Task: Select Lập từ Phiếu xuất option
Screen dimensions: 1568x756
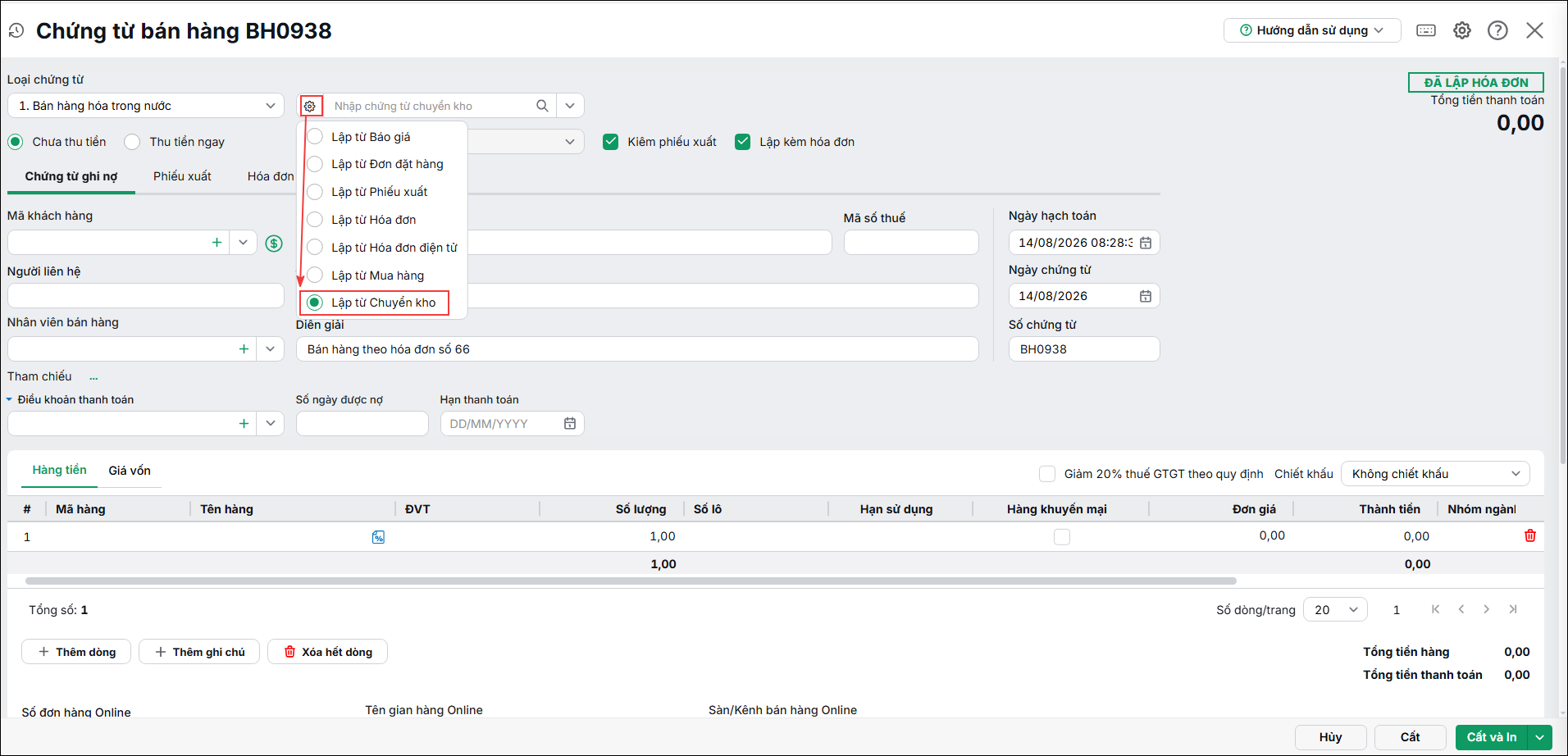Action: coord(315,192)
